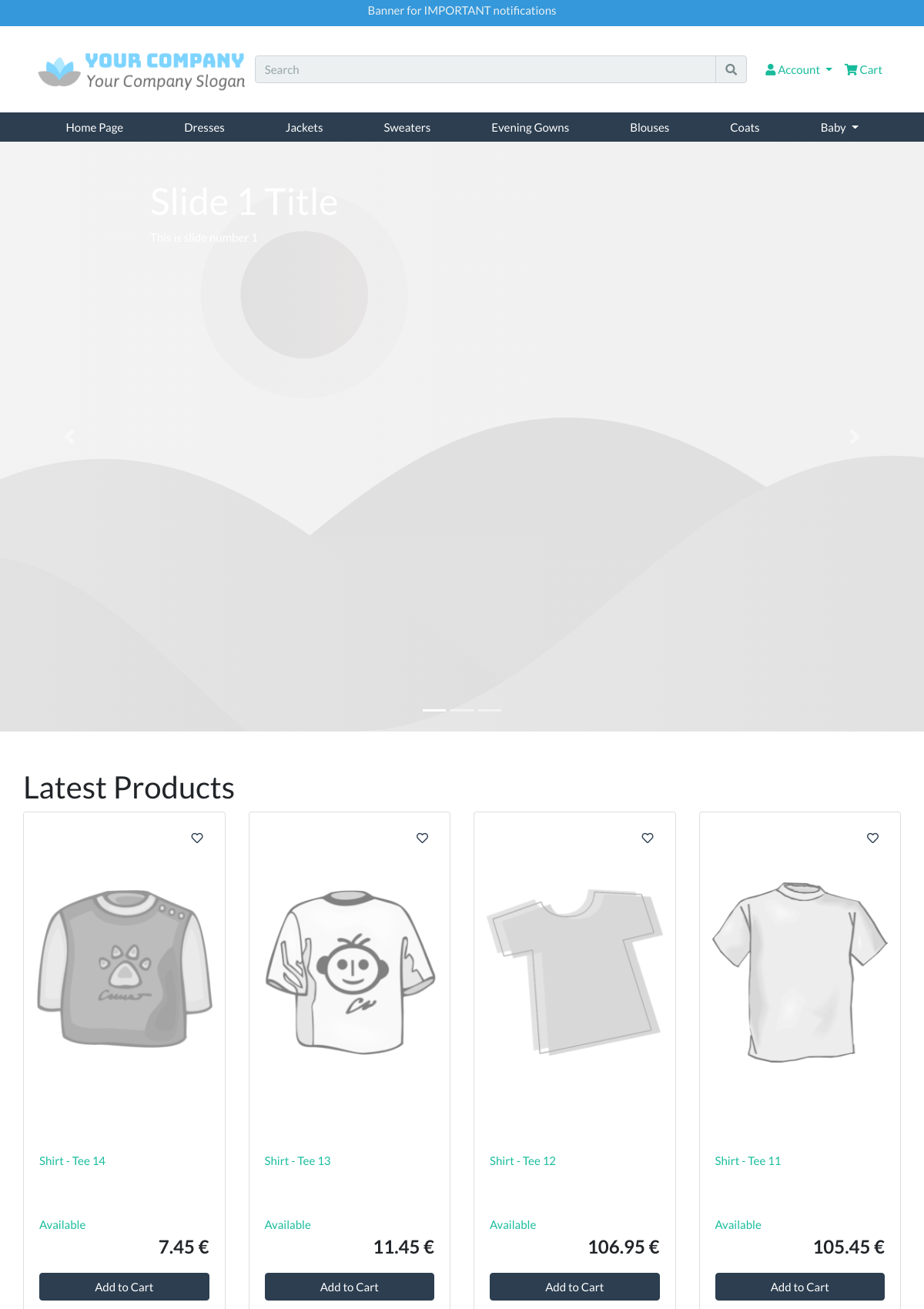Screen dimensions: 924x1309
Task: Open the Dresses category
Action: (x=204, y=128)
